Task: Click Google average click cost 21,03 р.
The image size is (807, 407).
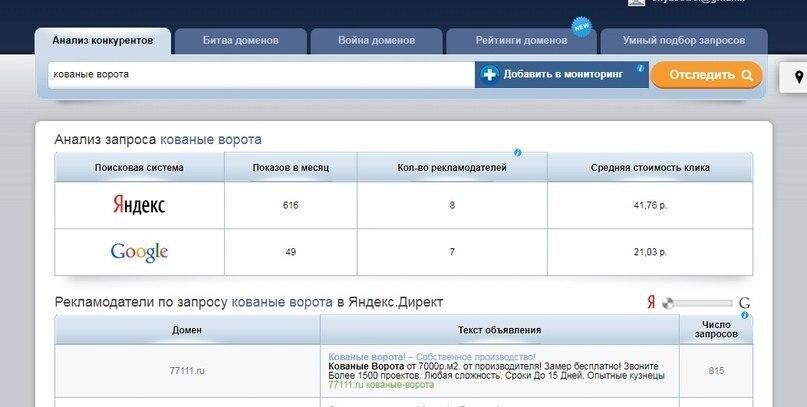Action: coord(650,252)
